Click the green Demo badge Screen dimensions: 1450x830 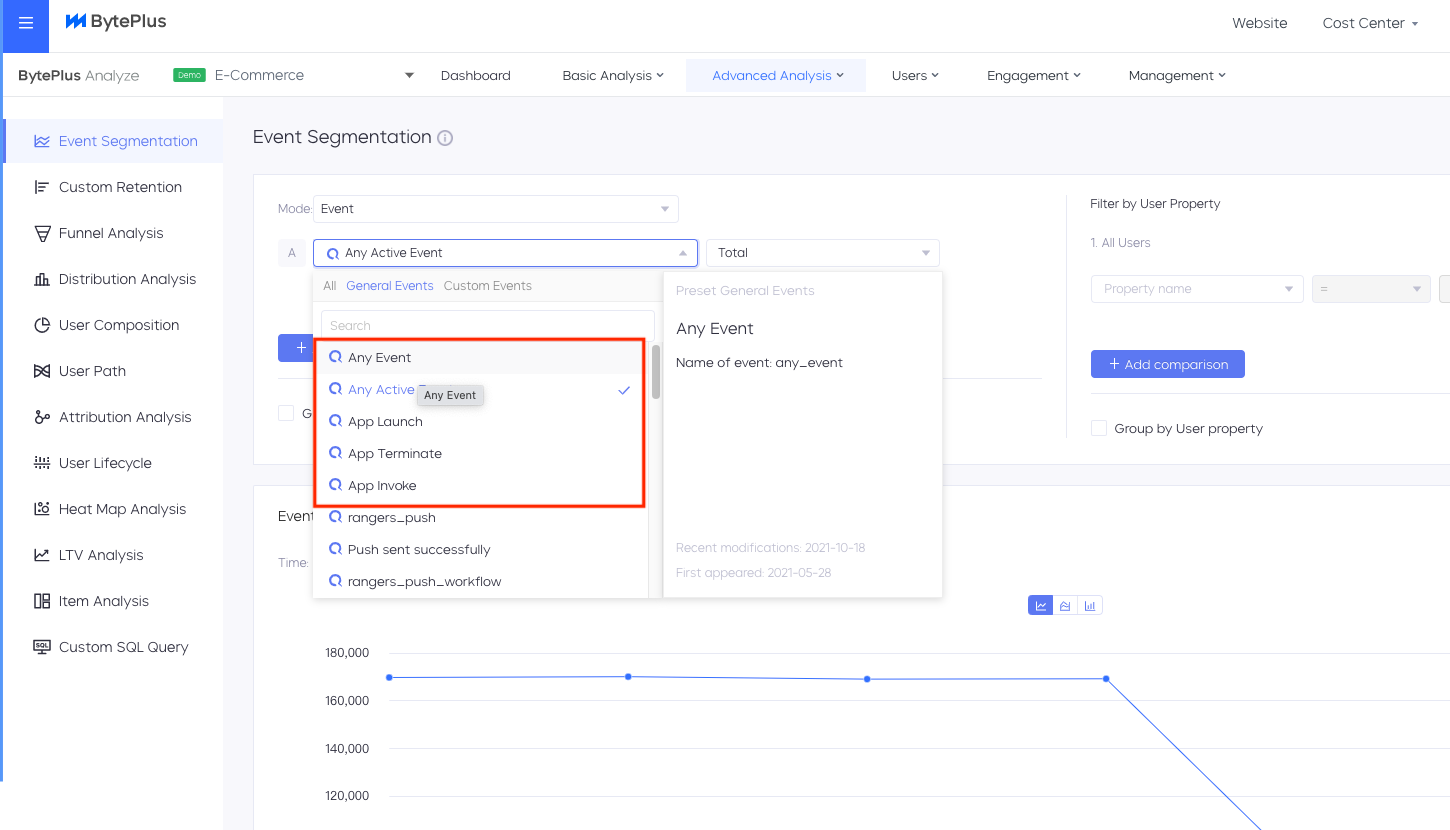[189, 75]
